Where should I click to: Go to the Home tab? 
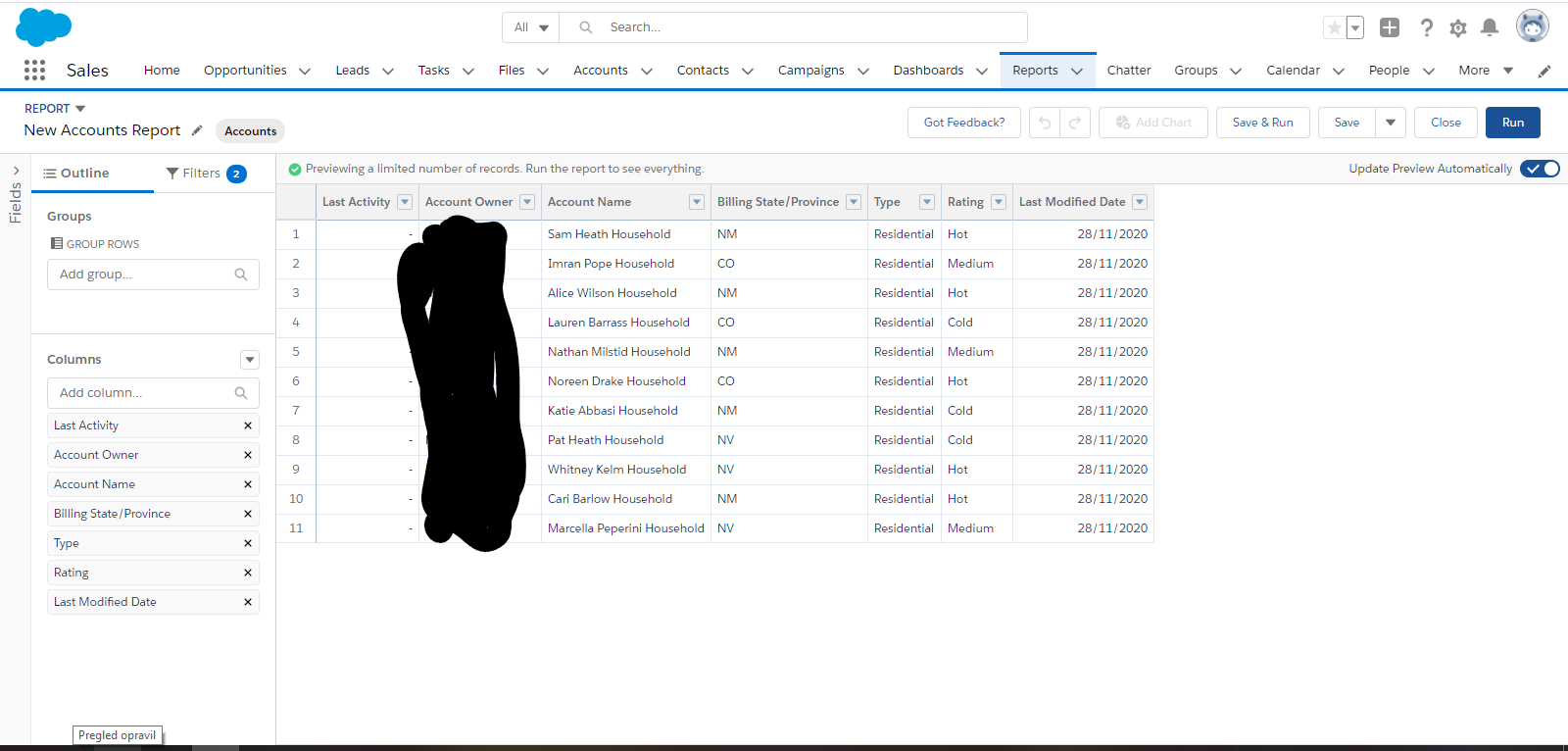click(162, 71)
